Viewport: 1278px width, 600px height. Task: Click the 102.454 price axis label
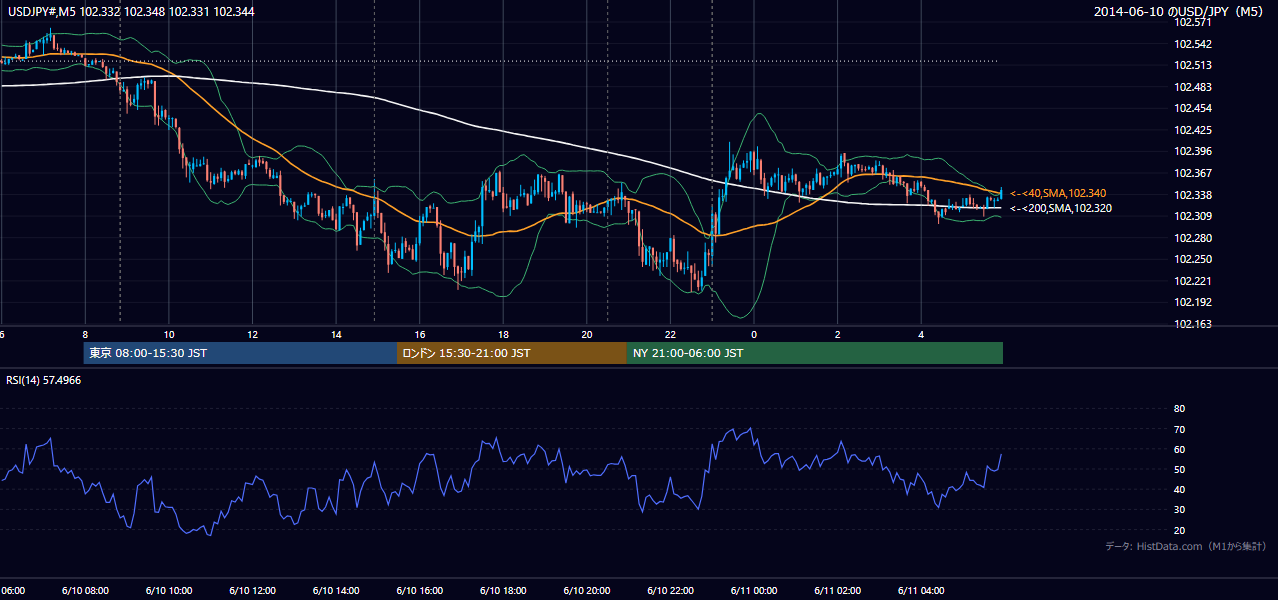[x=1193, y=108]
